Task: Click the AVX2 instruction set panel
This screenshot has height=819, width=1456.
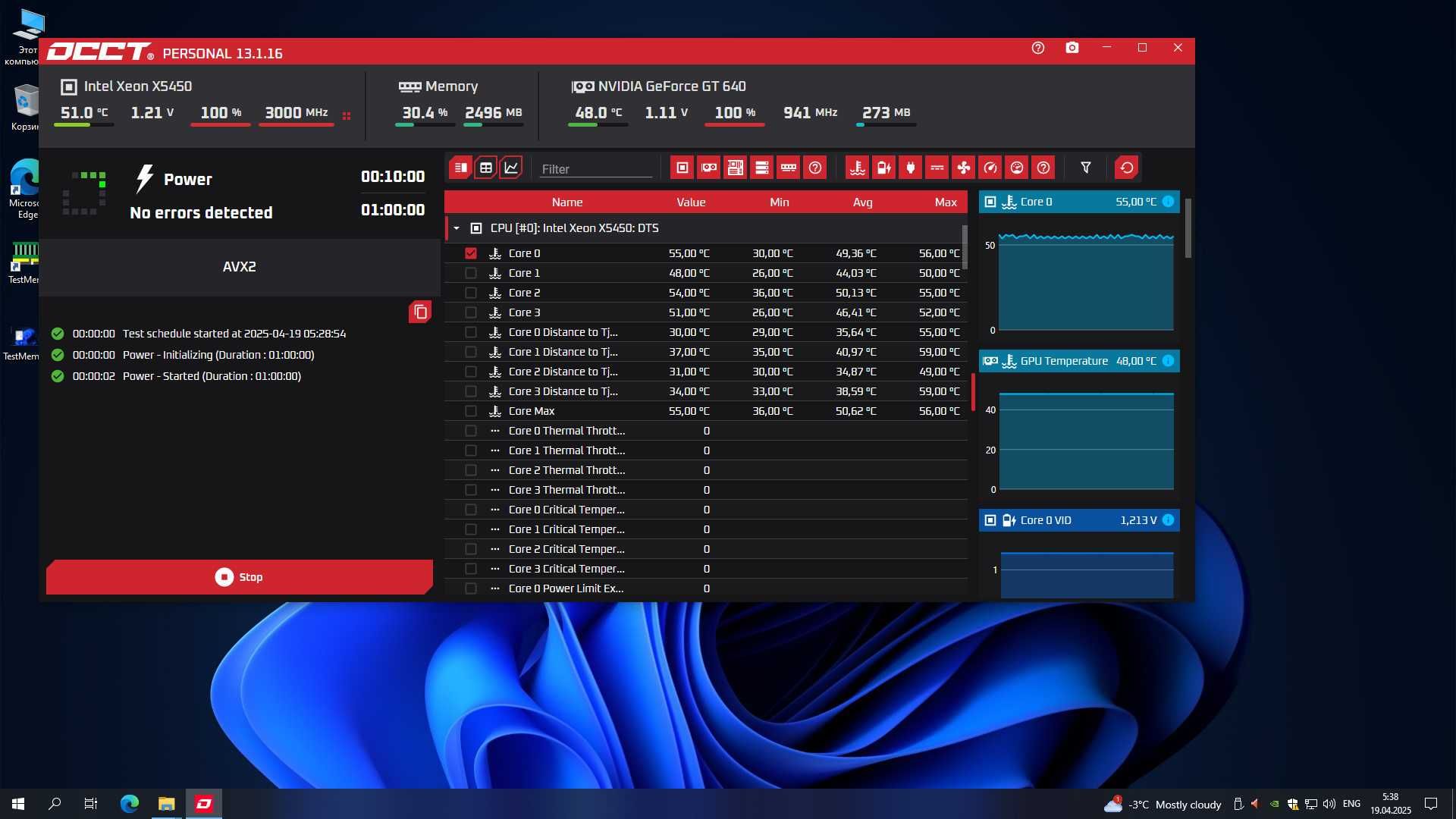Action: 240,267
